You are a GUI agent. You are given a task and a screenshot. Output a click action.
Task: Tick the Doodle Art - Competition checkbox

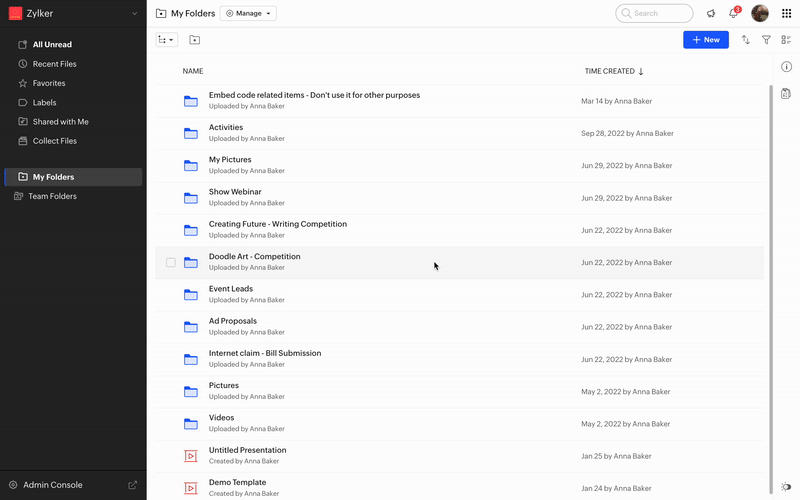(x=170, y=263)
